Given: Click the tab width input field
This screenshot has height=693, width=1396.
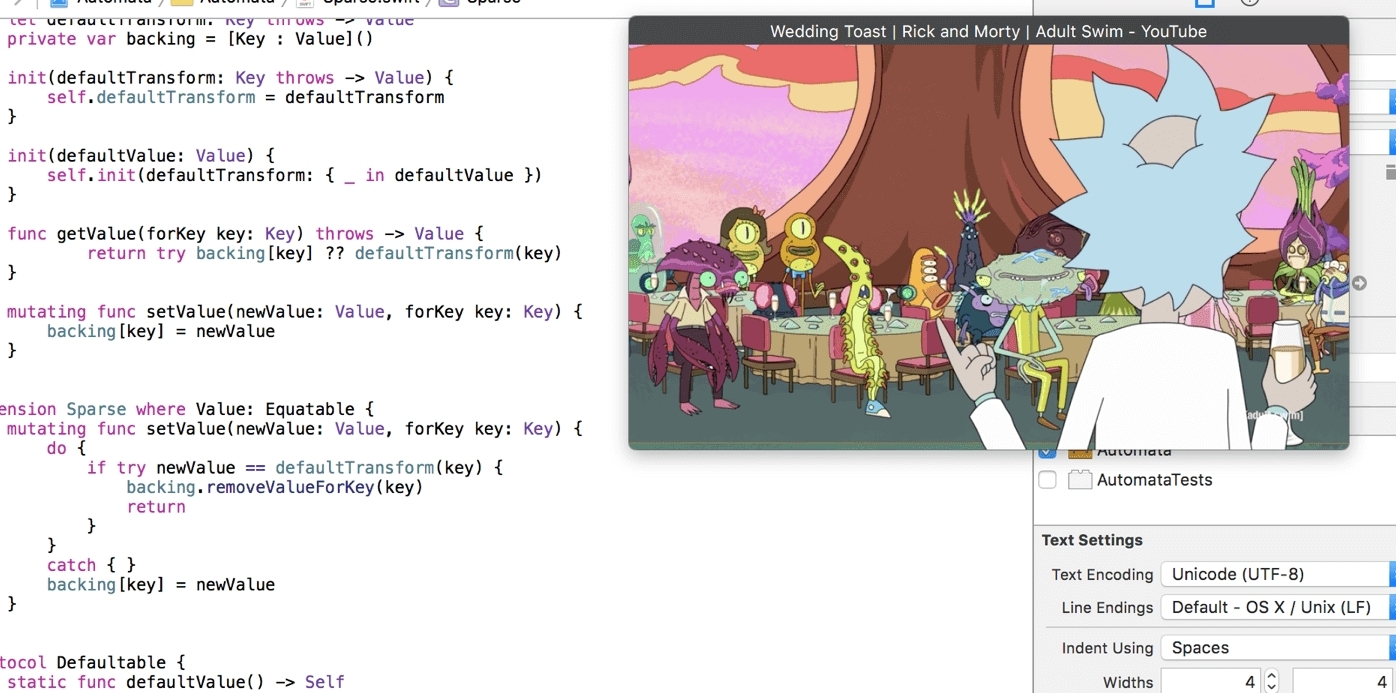Looking at the screenshot, I should (1211, 682).
